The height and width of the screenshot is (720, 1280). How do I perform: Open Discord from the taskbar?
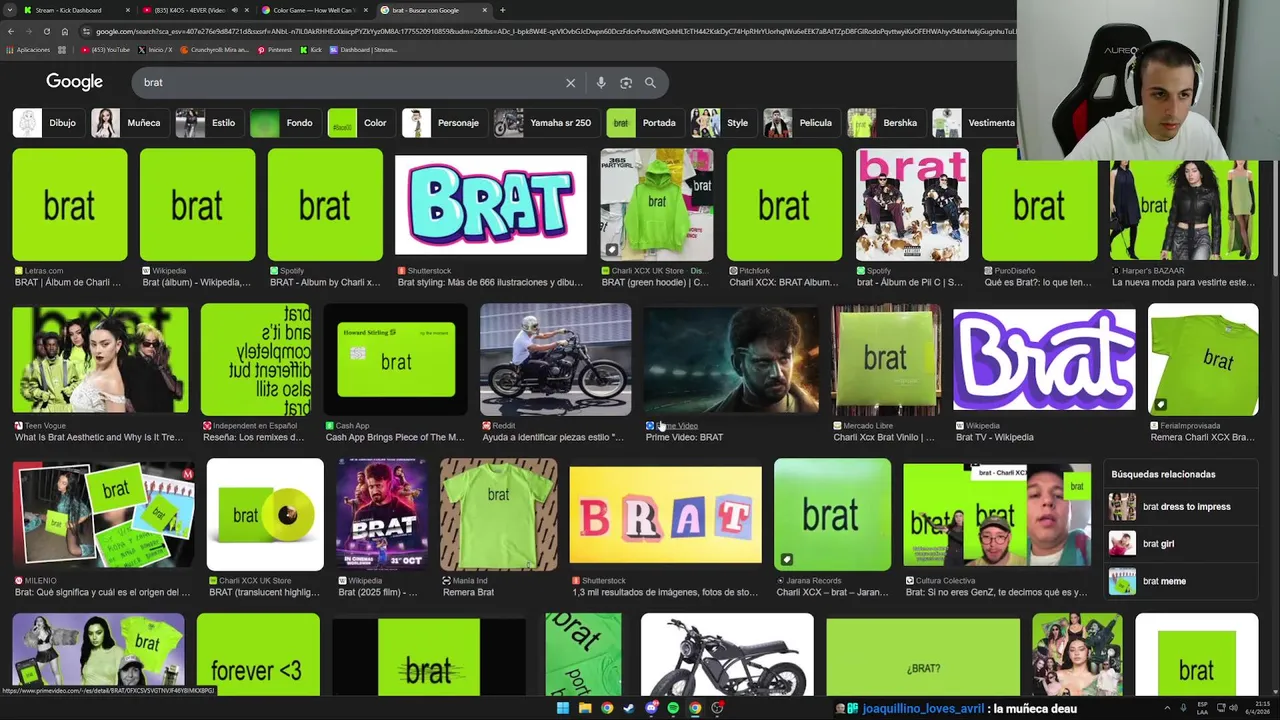coord(651,708)
